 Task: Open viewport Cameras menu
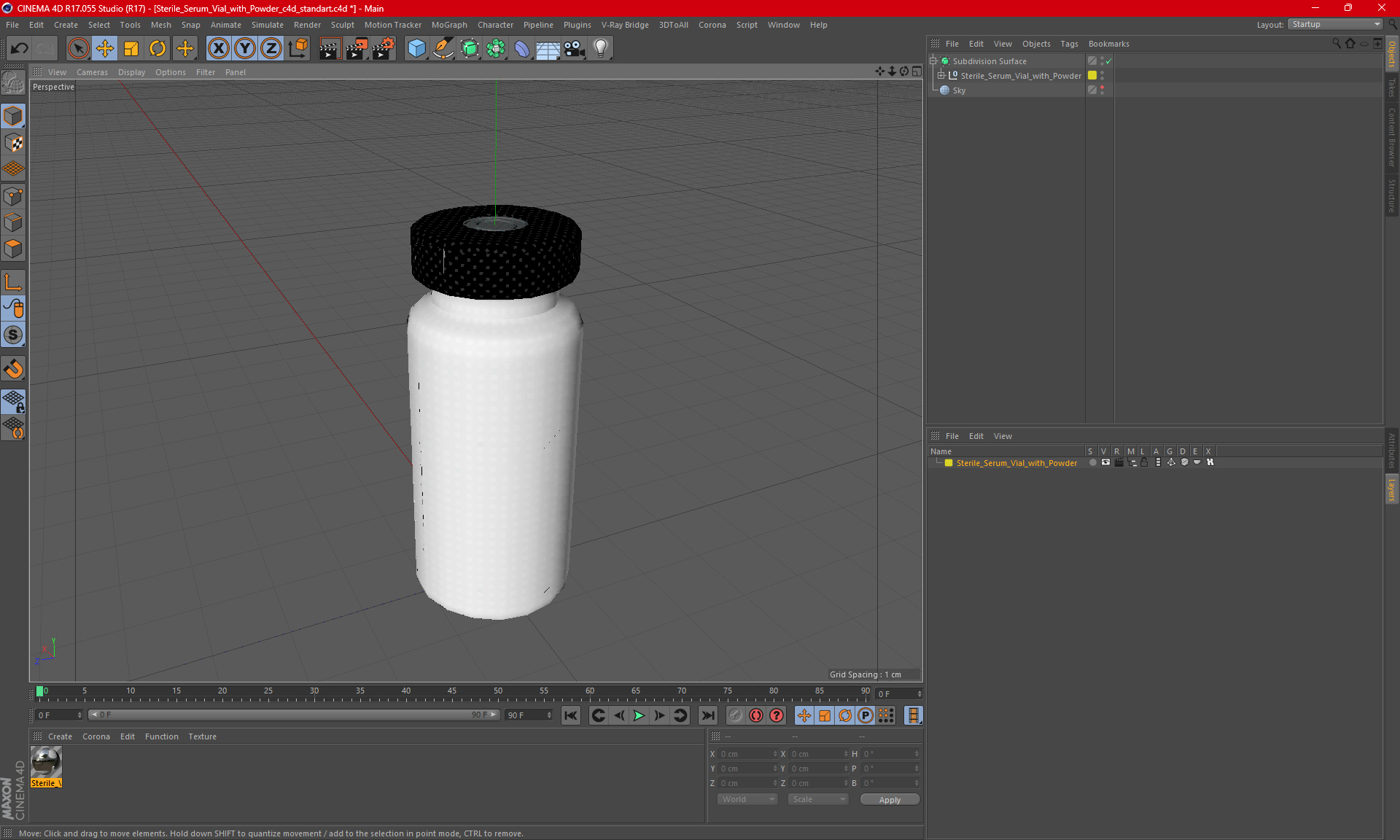(92, 72)
